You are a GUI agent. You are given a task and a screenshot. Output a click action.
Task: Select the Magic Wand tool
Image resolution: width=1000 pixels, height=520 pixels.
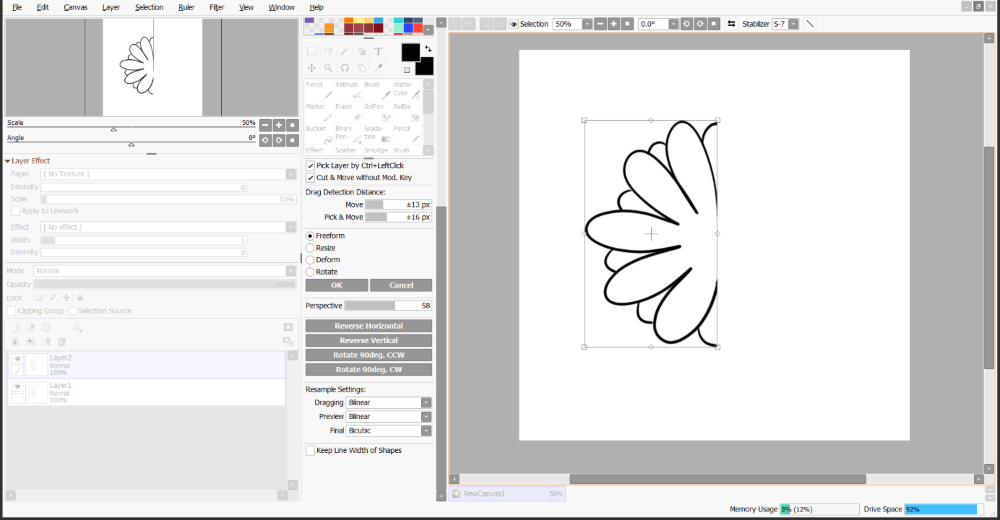coord(344,52)
